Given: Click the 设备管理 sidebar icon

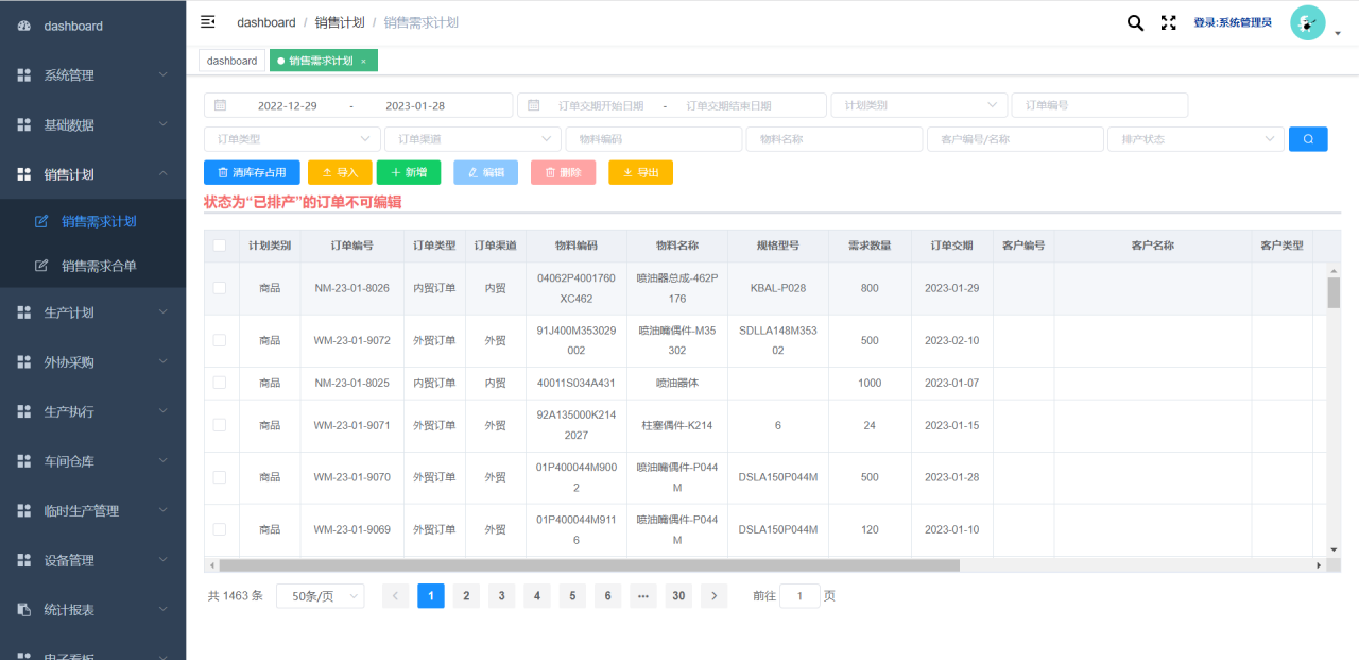Looking at the screenshot, I should [22, 559].
